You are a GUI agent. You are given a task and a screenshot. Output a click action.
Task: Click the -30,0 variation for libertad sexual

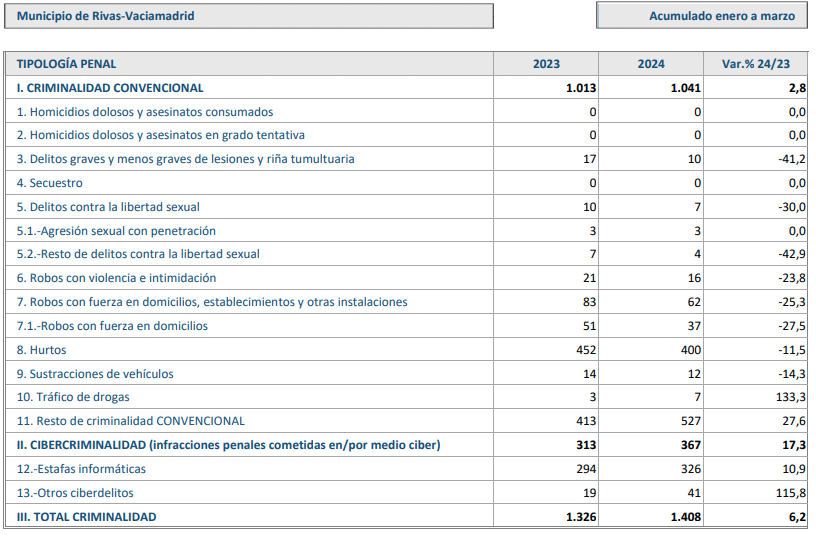pyautogui.click(x=792, y=207)
